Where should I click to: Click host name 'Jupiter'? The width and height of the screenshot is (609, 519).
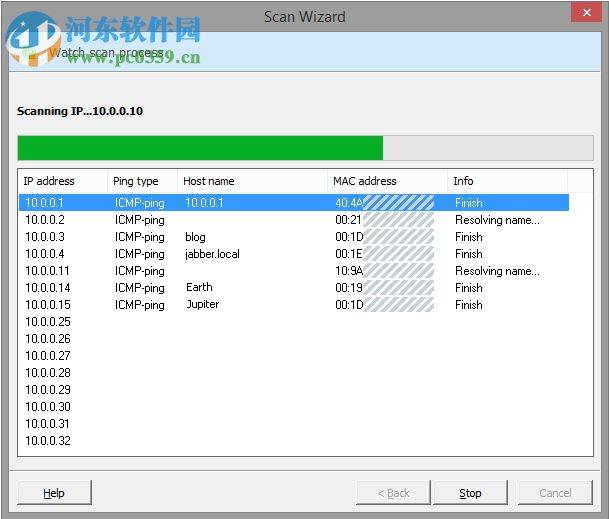[203, 305]
